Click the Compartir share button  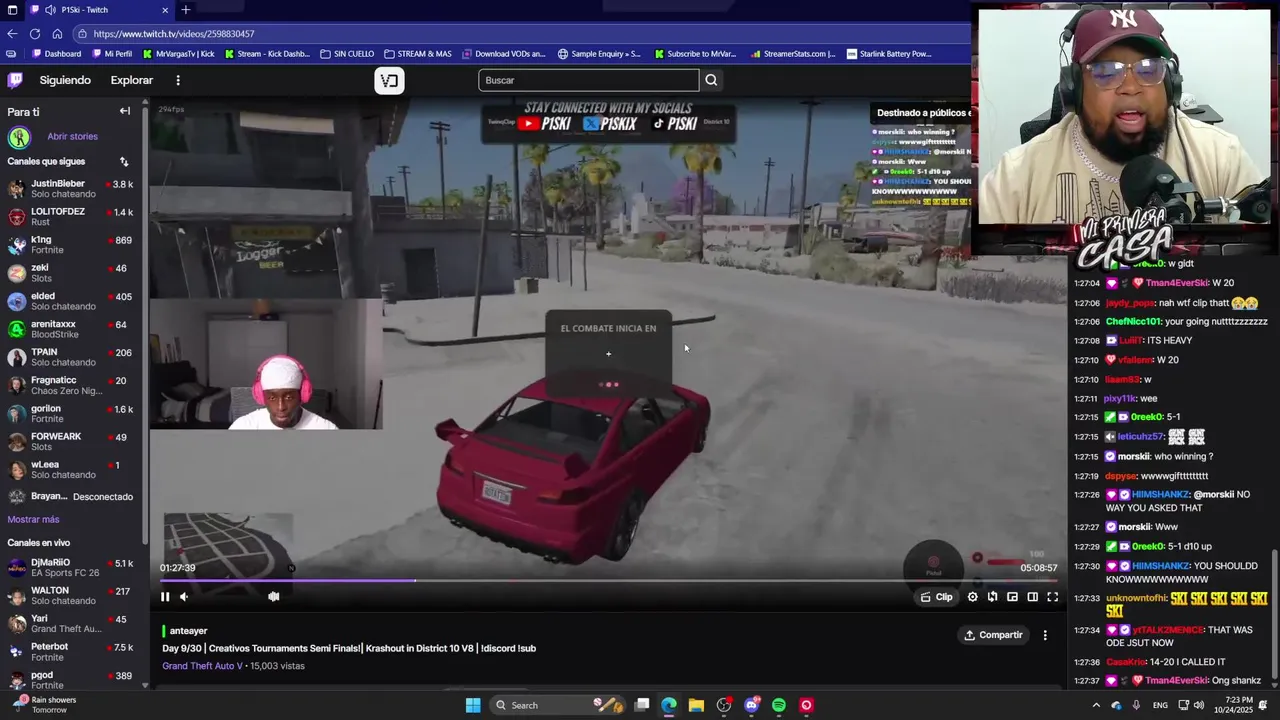993,635
